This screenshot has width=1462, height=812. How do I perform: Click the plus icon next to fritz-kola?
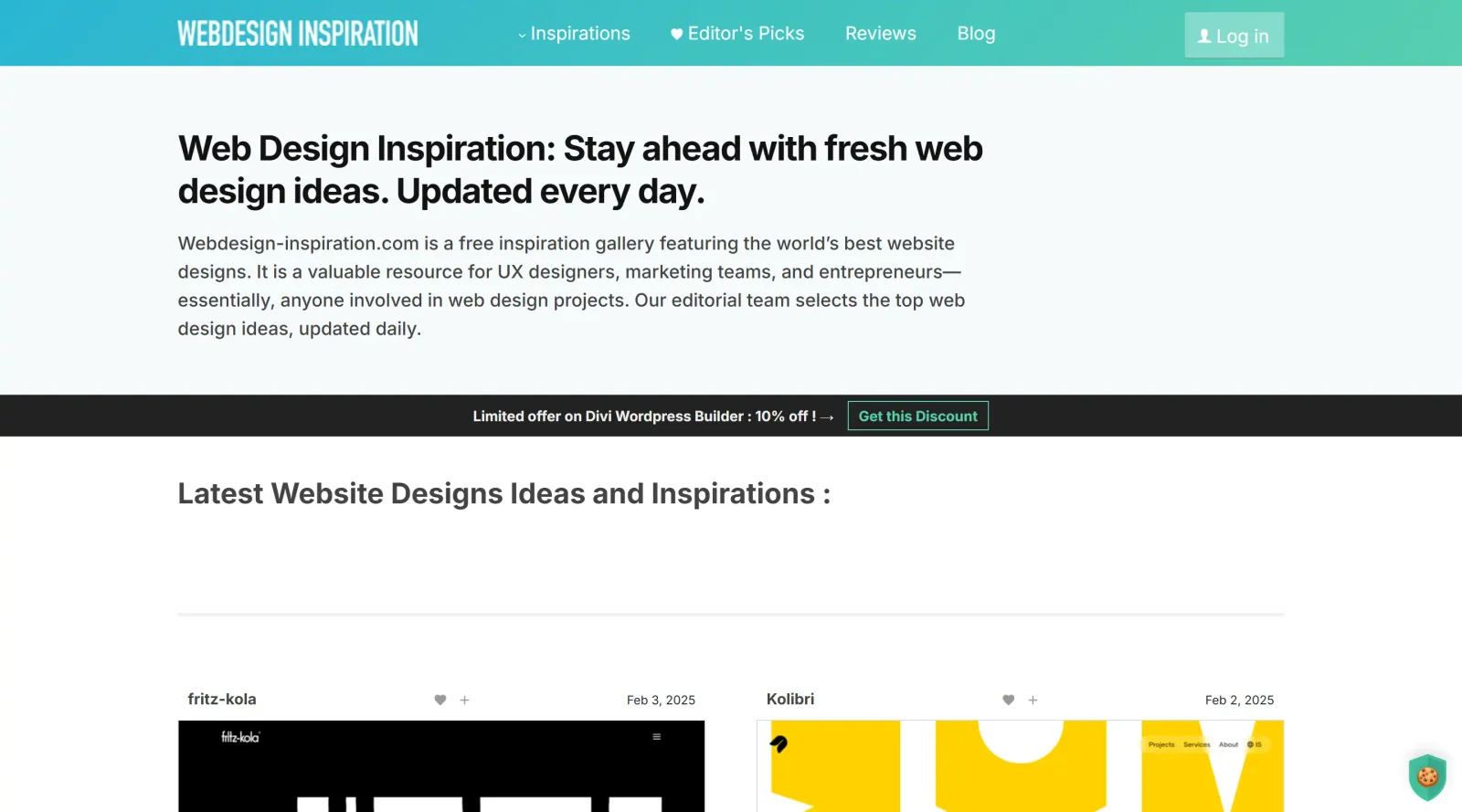click(465, 700)
